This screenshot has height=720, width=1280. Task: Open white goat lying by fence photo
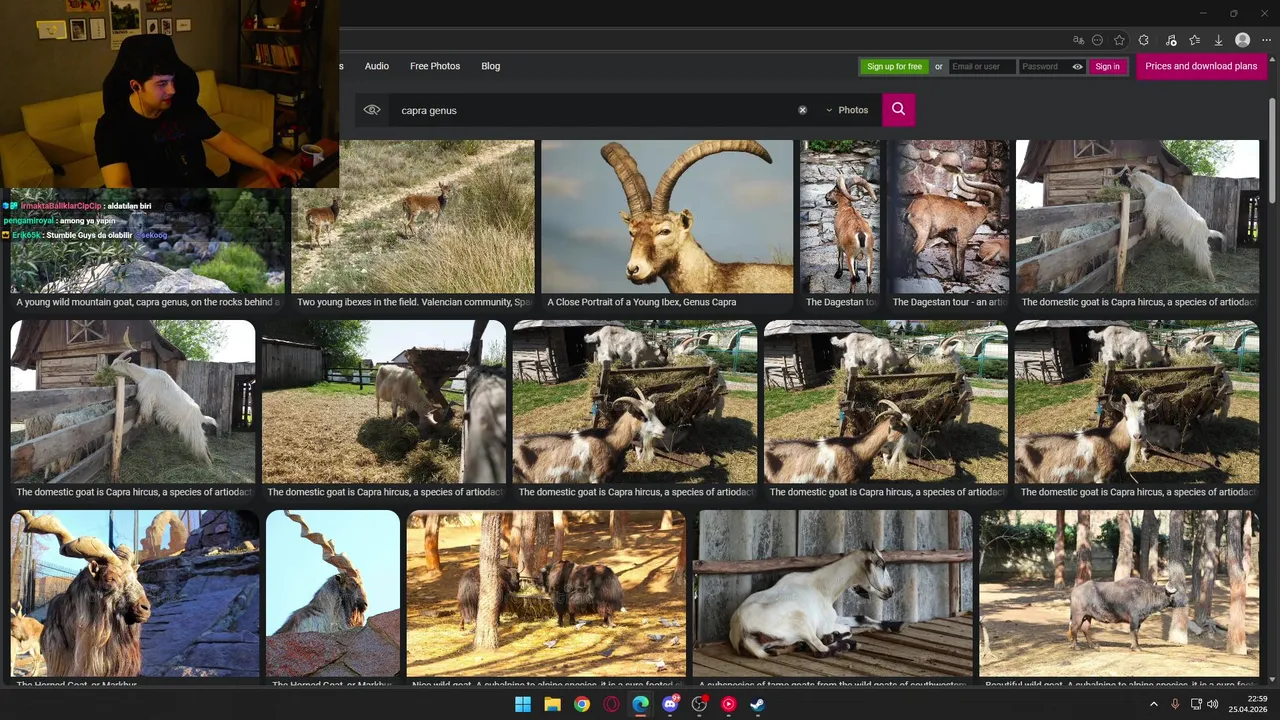[x=832, y=594]
